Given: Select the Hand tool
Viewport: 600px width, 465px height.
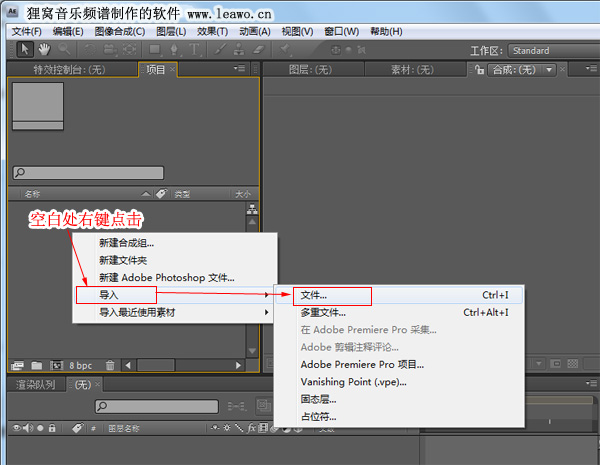Looking at the screenshot, I should point(44,49).
